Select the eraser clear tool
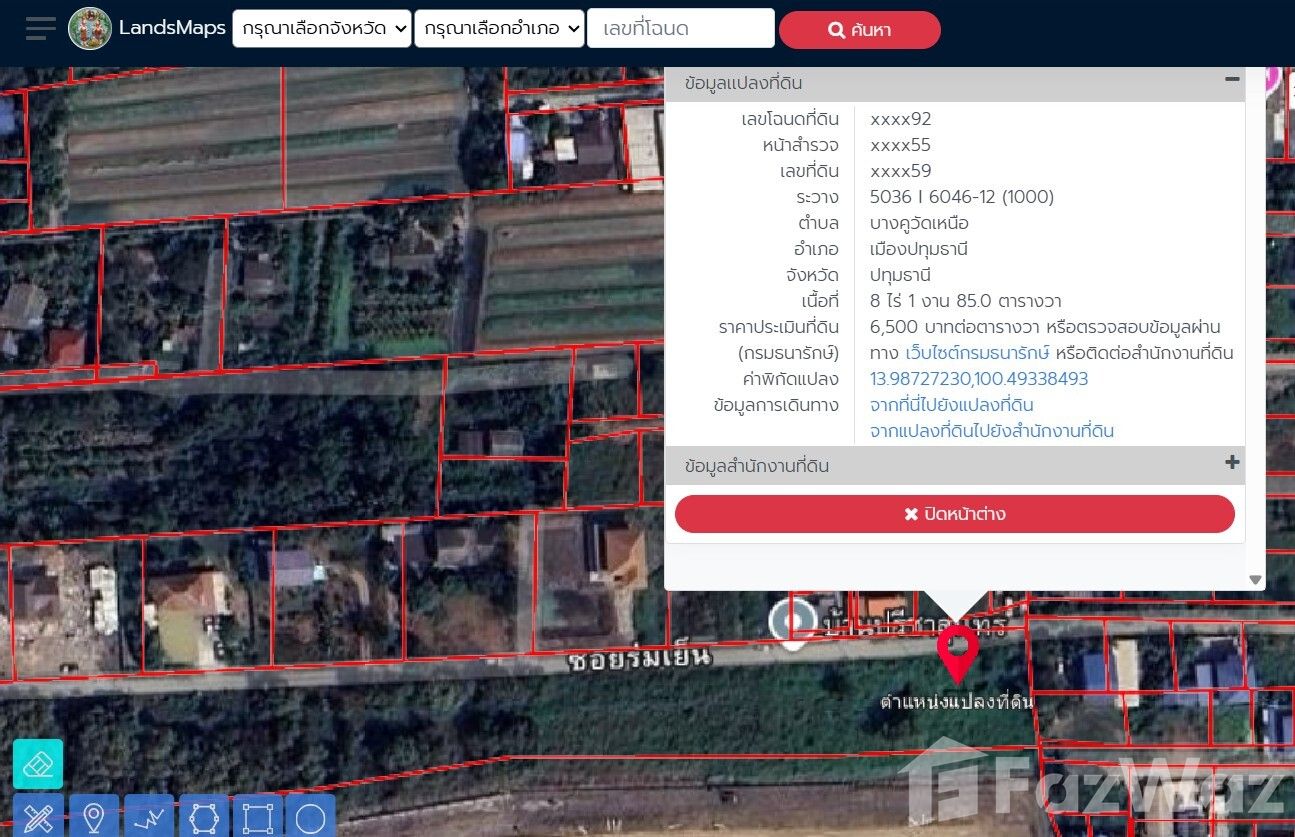The width and height of the screenshot is (1295, 837). pyautogui.click(x=38, y=764)
